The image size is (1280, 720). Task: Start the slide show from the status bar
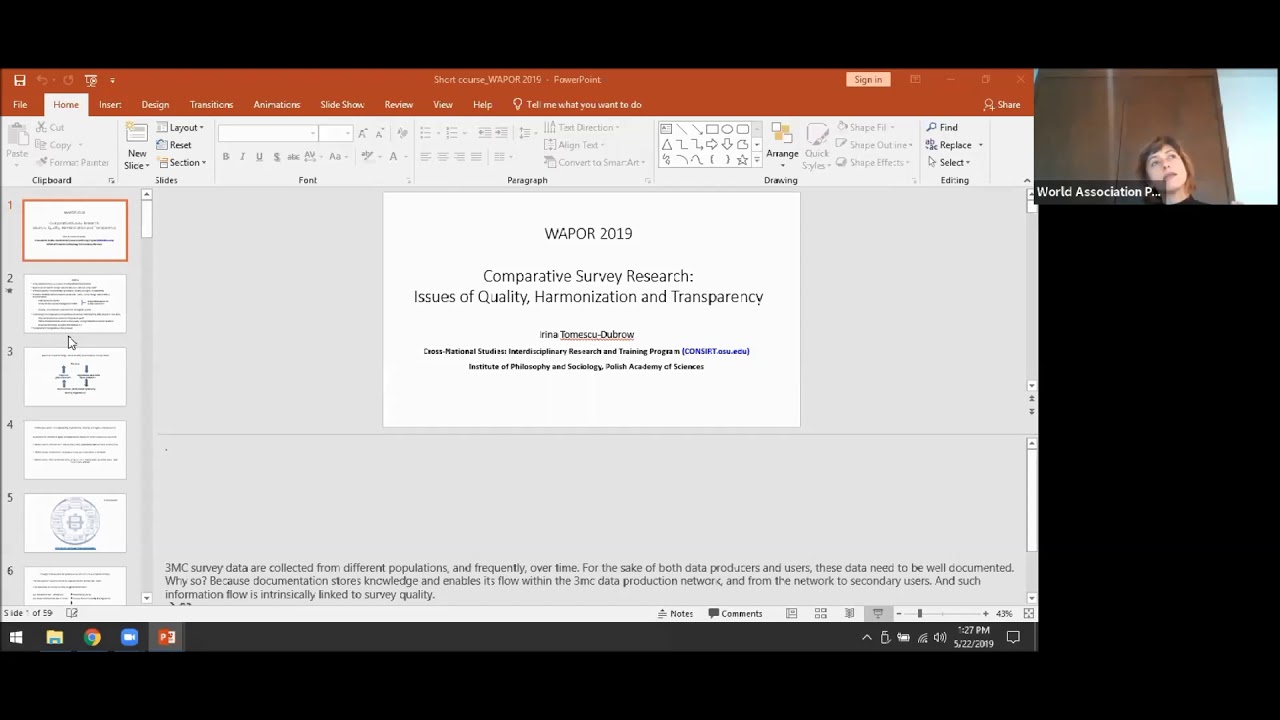[878, 613]
